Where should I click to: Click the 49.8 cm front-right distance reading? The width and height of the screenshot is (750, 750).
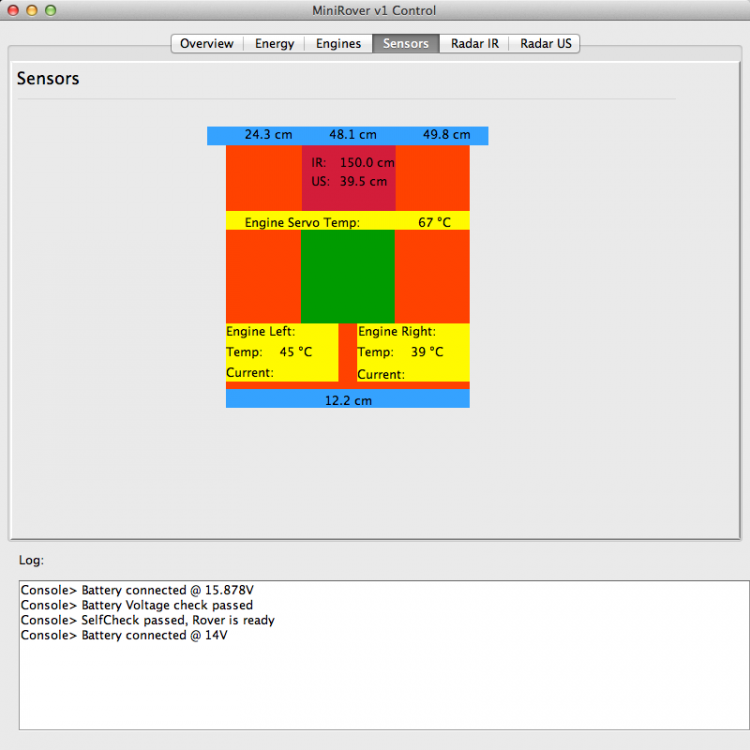click(x=446, y=135)
